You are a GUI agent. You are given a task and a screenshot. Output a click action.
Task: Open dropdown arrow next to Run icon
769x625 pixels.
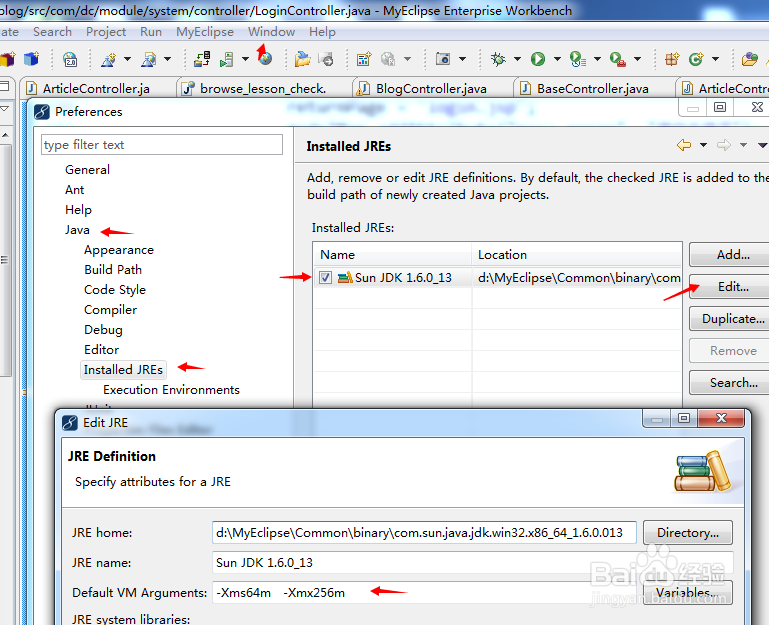click(x=557, y=59)
